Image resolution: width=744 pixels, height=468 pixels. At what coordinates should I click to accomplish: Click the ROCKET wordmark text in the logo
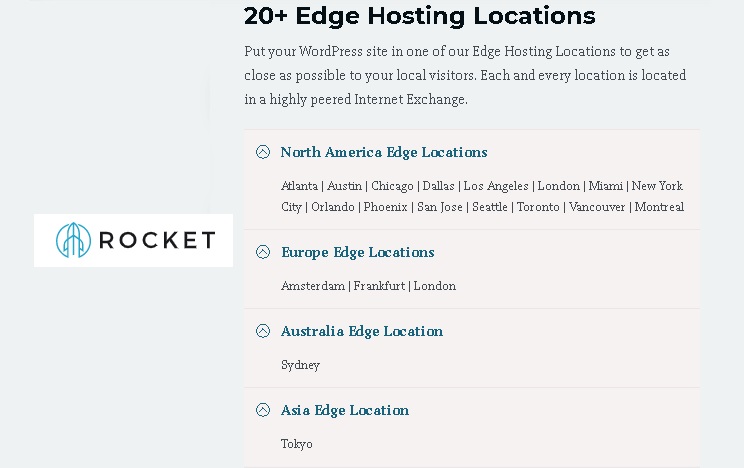coord(157,240)
